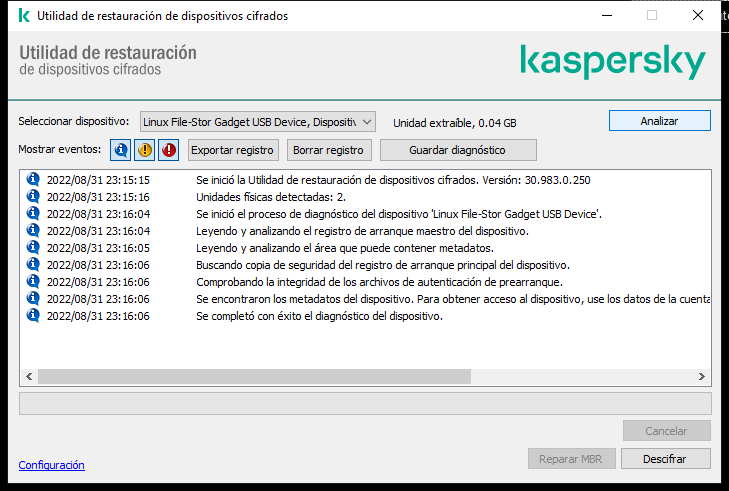This screenshot has height=491, width=729.
Task: Click Guardar diagnóstico button
Action: click(457, 150)
